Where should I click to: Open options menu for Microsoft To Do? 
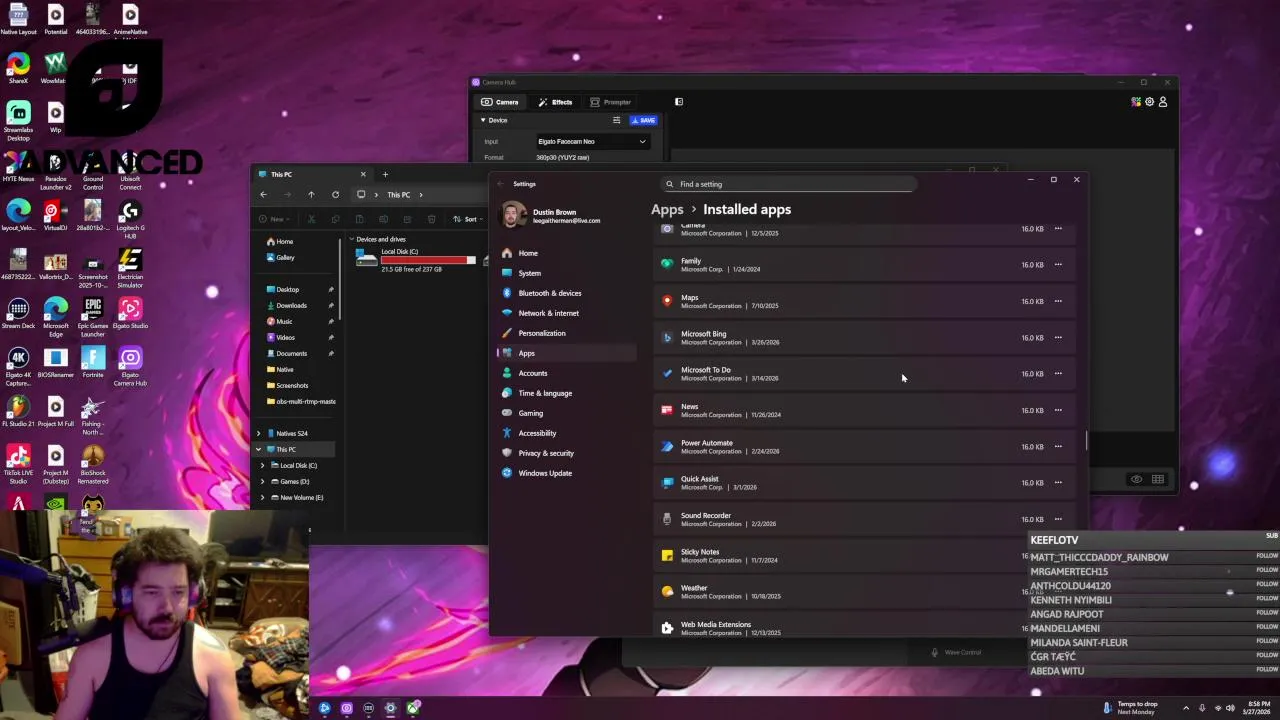pyautogui.click(x=1058, y=374)
